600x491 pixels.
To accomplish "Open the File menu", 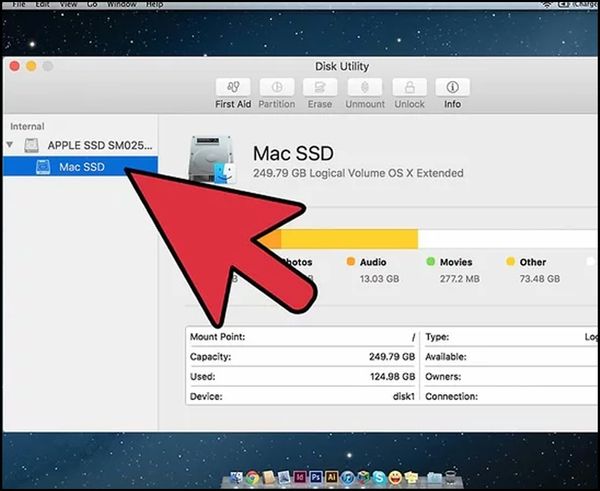I will [18, 4].
